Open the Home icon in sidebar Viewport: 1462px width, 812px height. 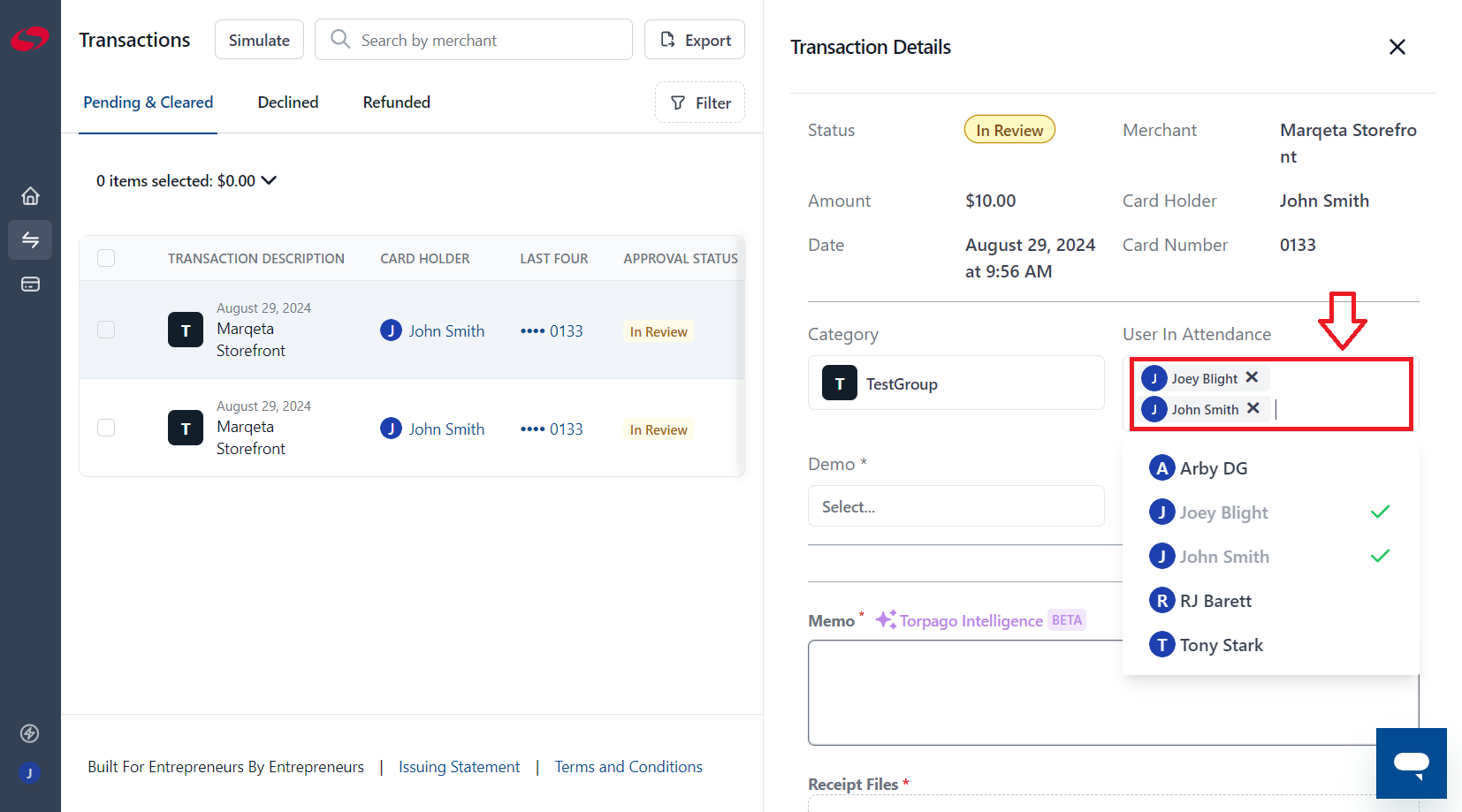coord(30,195)
